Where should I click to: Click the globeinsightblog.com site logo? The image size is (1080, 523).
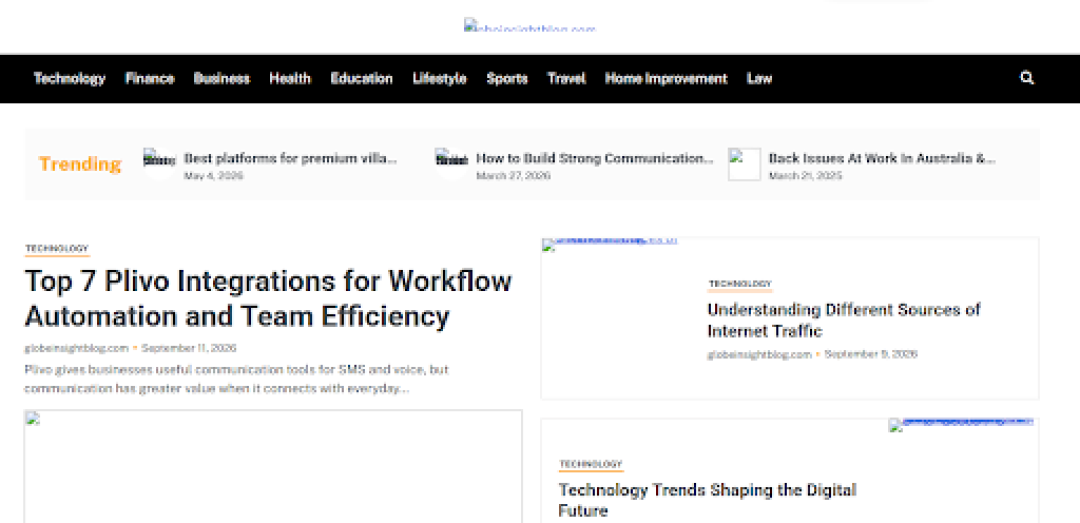[530, 25]
